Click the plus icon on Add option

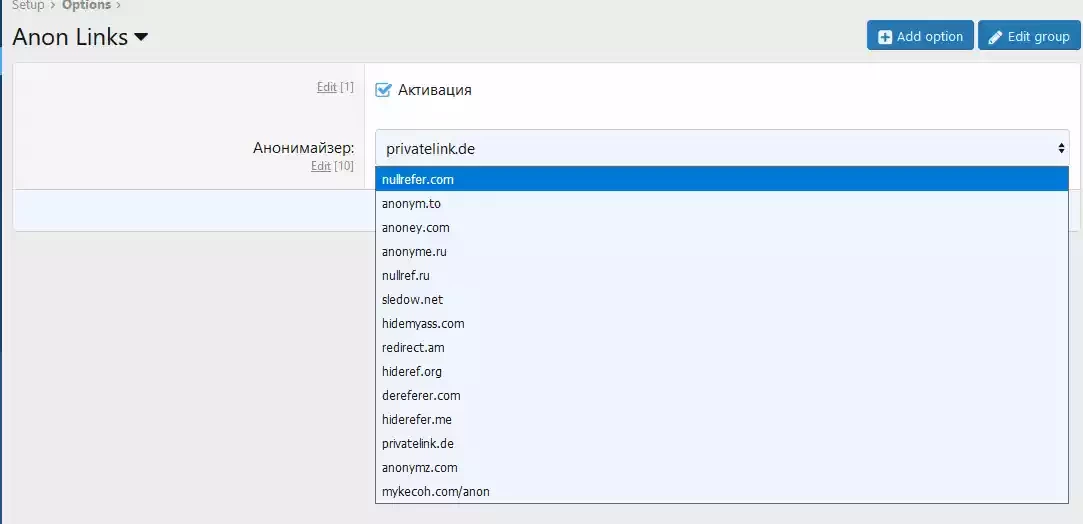[x=885, y=37]
